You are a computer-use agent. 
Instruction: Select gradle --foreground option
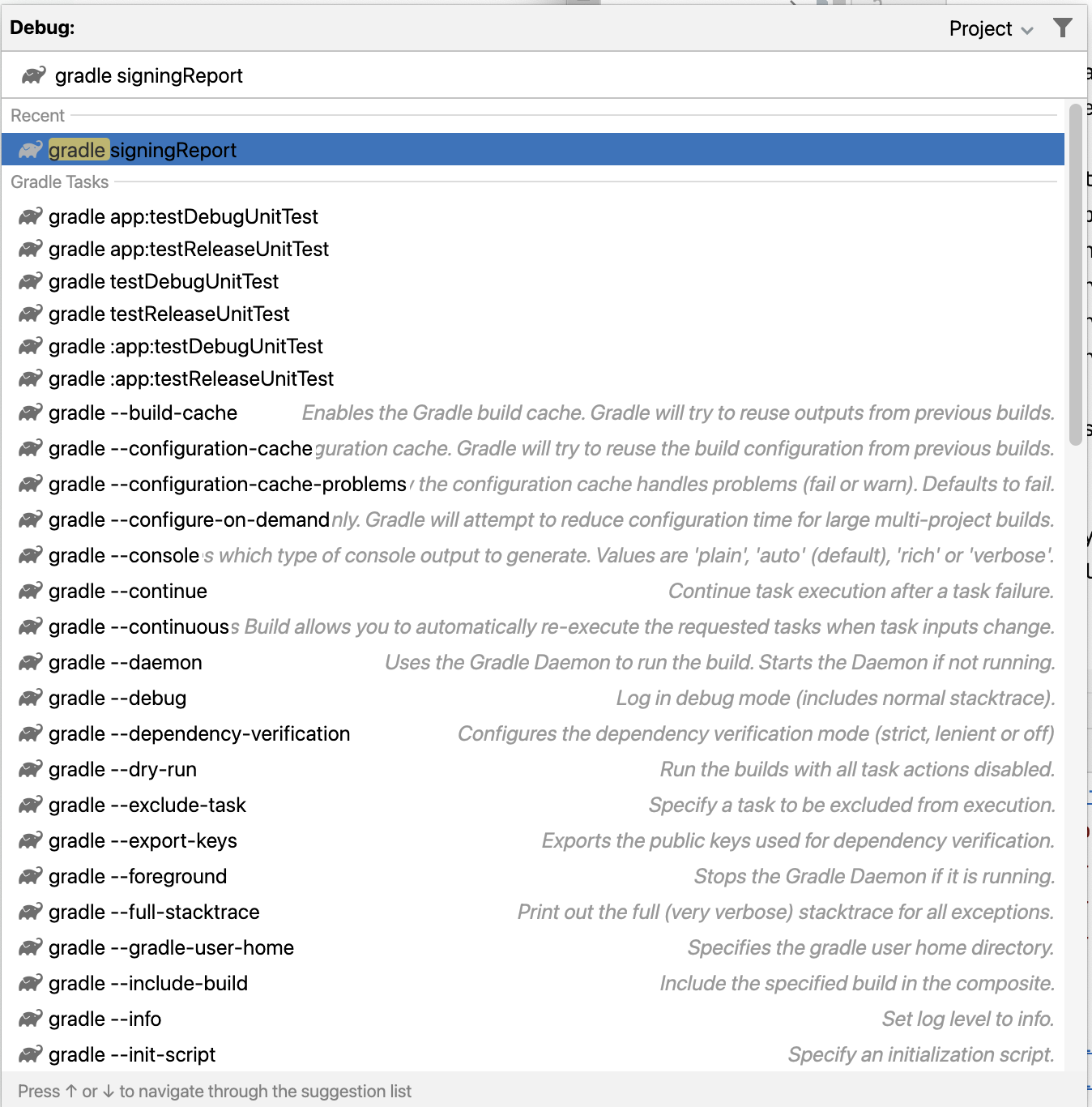[x=533, y=876]
